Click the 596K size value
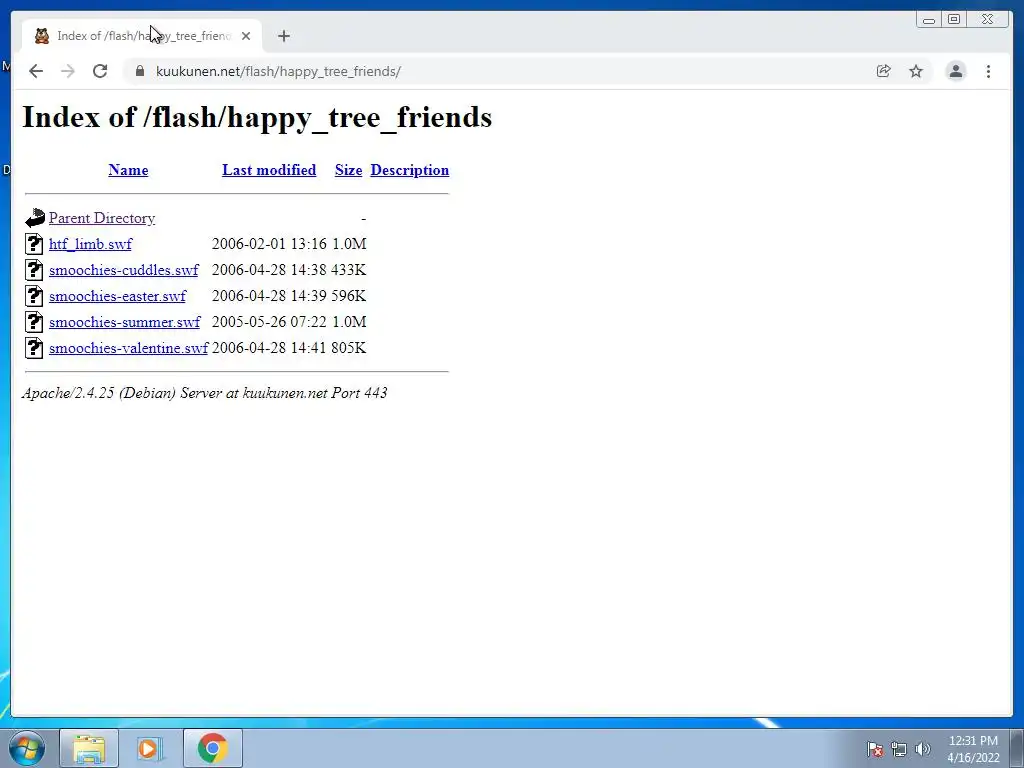This screenshot has height=768, width=1024. click(x=349, y=296)
